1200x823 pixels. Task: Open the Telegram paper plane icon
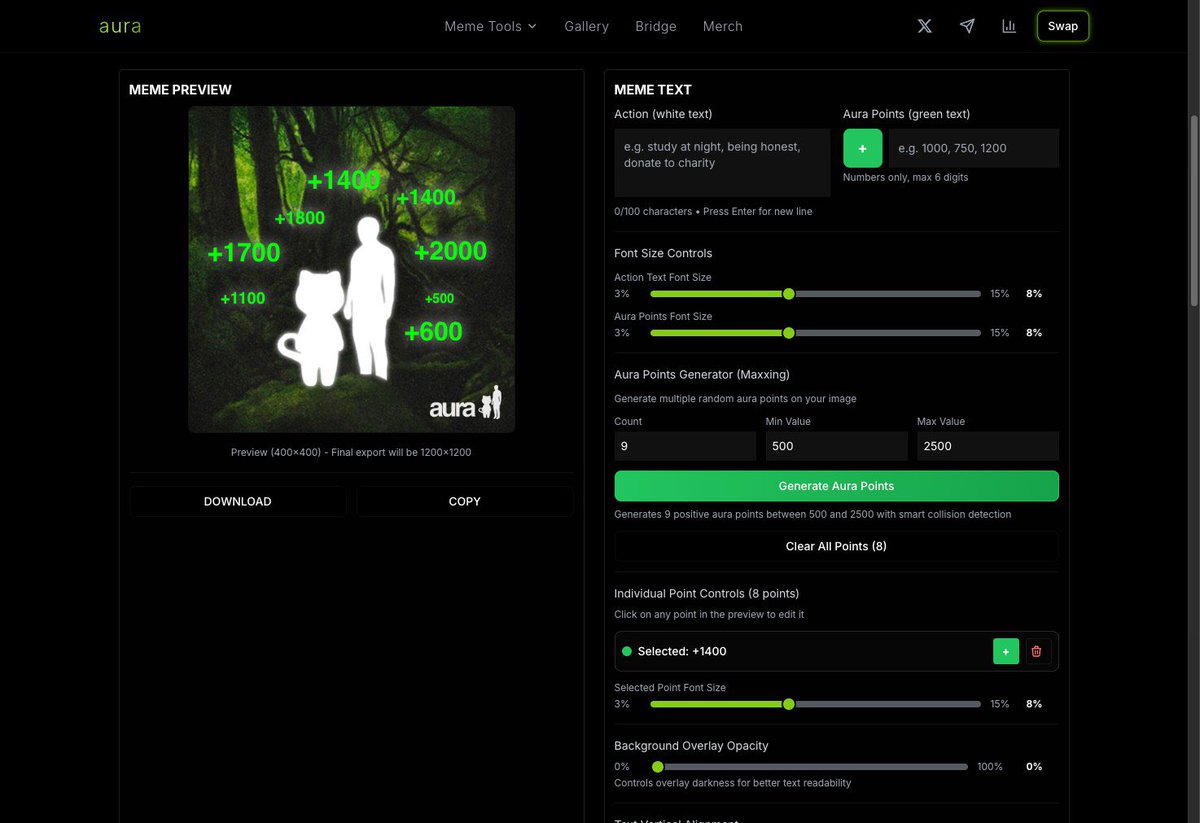click(x=967, y=26)
